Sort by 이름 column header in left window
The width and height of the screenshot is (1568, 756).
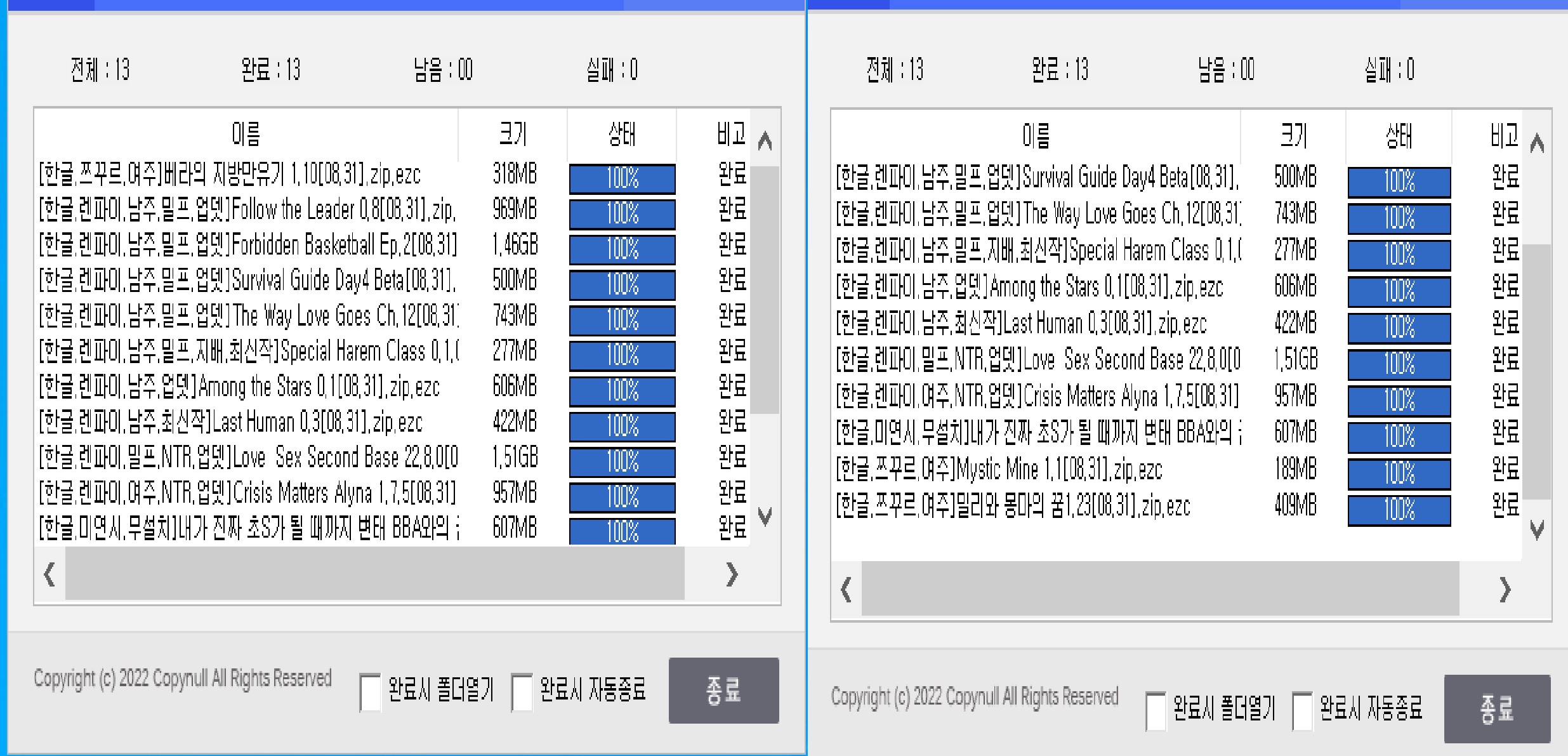pyautogui.click(x=246, y=135)
